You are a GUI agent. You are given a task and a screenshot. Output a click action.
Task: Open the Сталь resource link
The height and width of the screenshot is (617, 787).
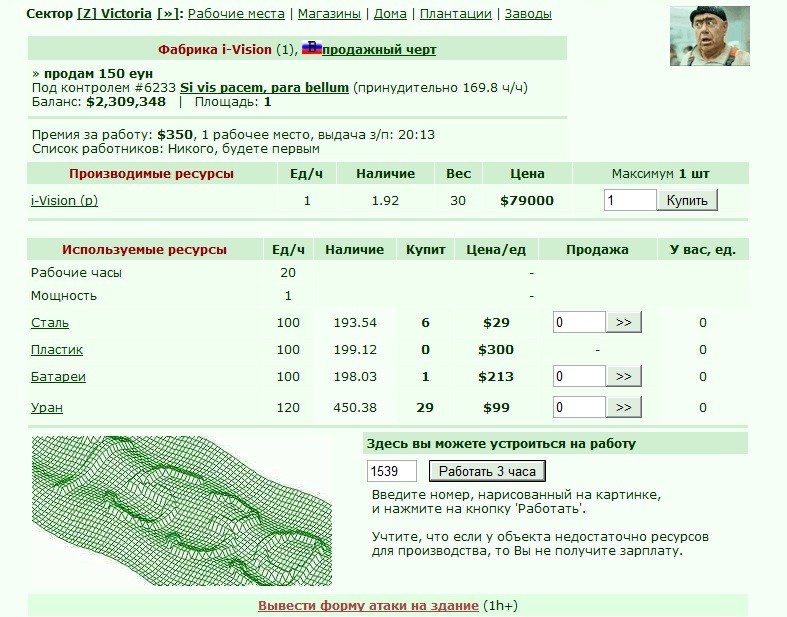(x=50, y=323)
